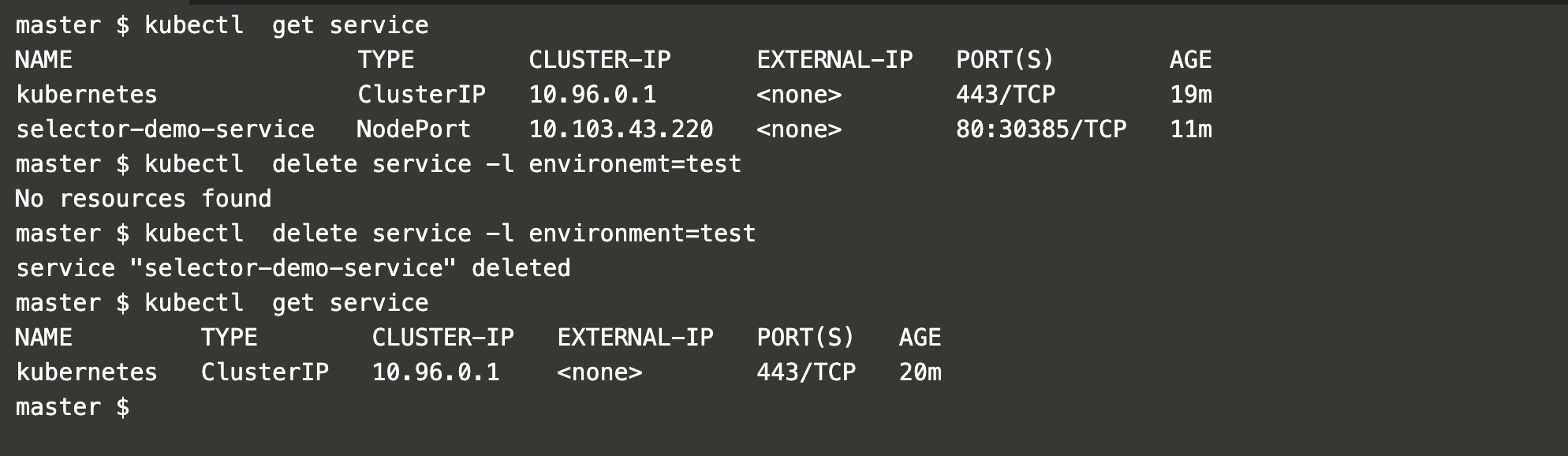Click the first 'kubectl get service' command
1568x456 pixels.
pos(286,25)
